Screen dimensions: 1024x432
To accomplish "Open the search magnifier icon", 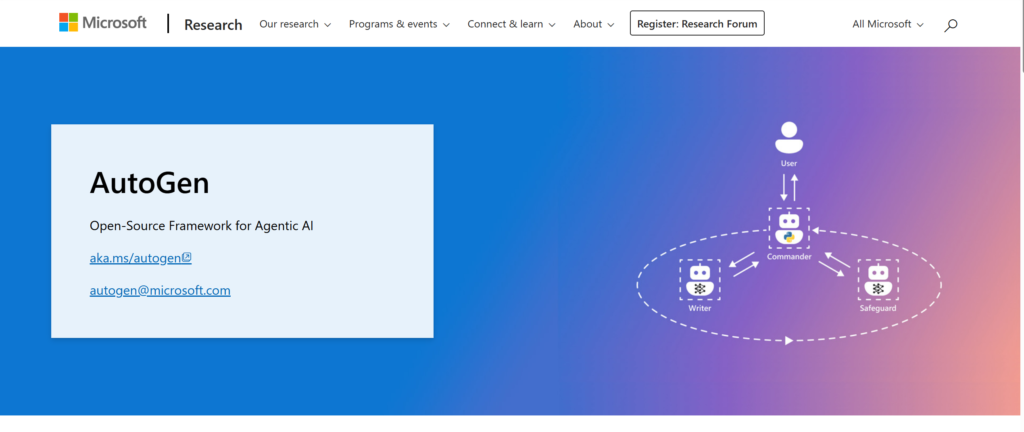I will 950,24.
